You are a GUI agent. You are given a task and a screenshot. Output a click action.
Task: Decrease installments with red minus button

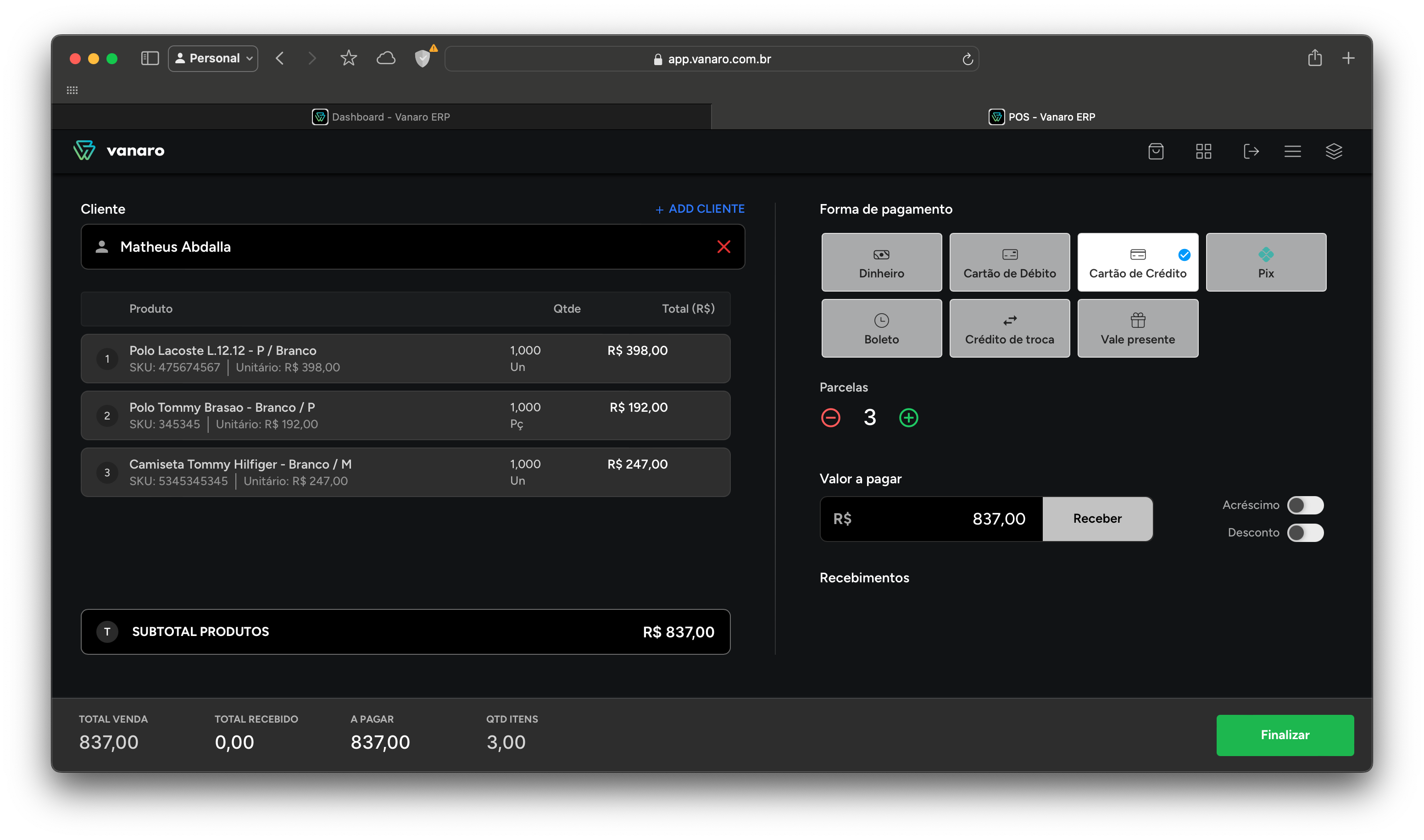point(830,418)
